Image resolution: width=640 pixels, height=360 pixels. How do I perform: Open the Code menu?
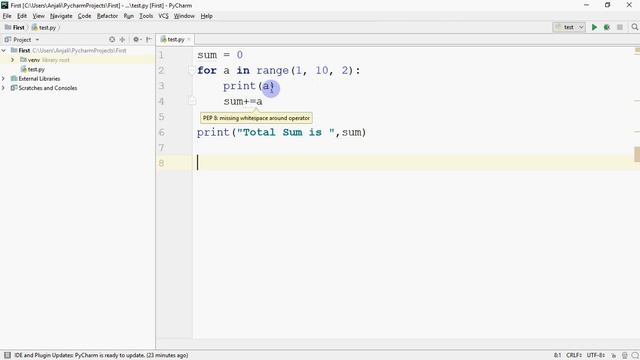[84, 16]
